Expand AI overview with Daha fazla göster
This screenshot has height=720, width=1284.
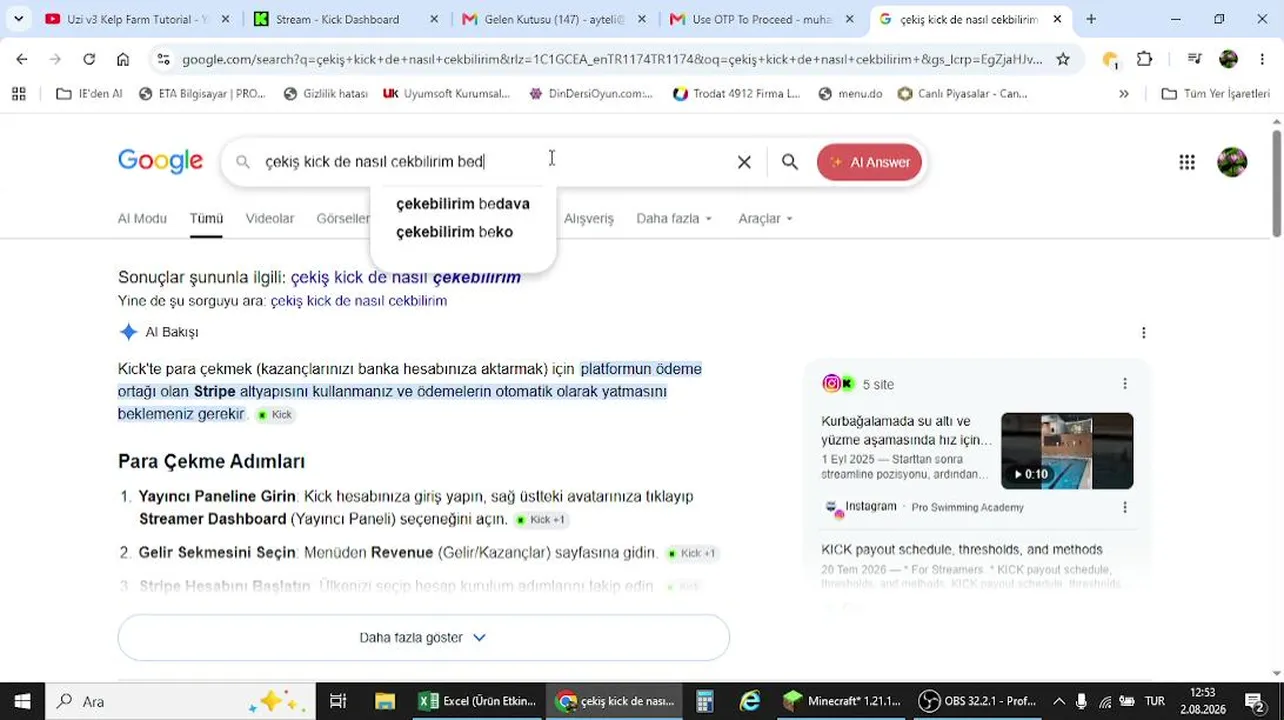pos(424,637)
